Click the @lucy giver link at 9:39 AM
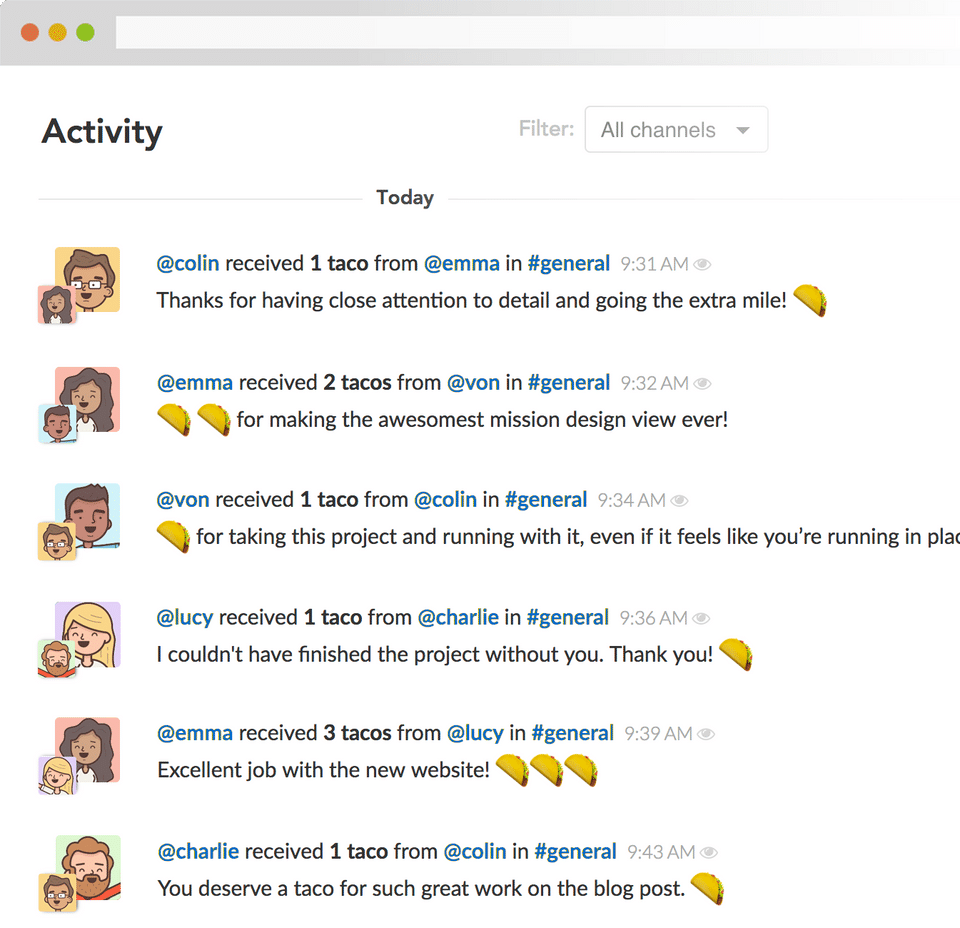960x928 pixels. coord(475,733)
